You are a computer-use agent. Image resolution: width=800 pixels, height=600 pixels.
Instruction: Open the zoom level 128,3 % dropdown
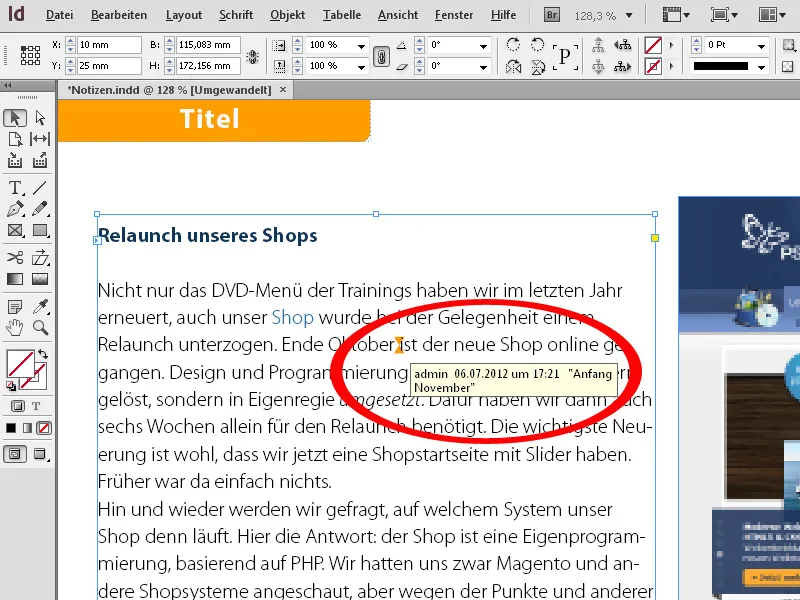click(629, 16)
